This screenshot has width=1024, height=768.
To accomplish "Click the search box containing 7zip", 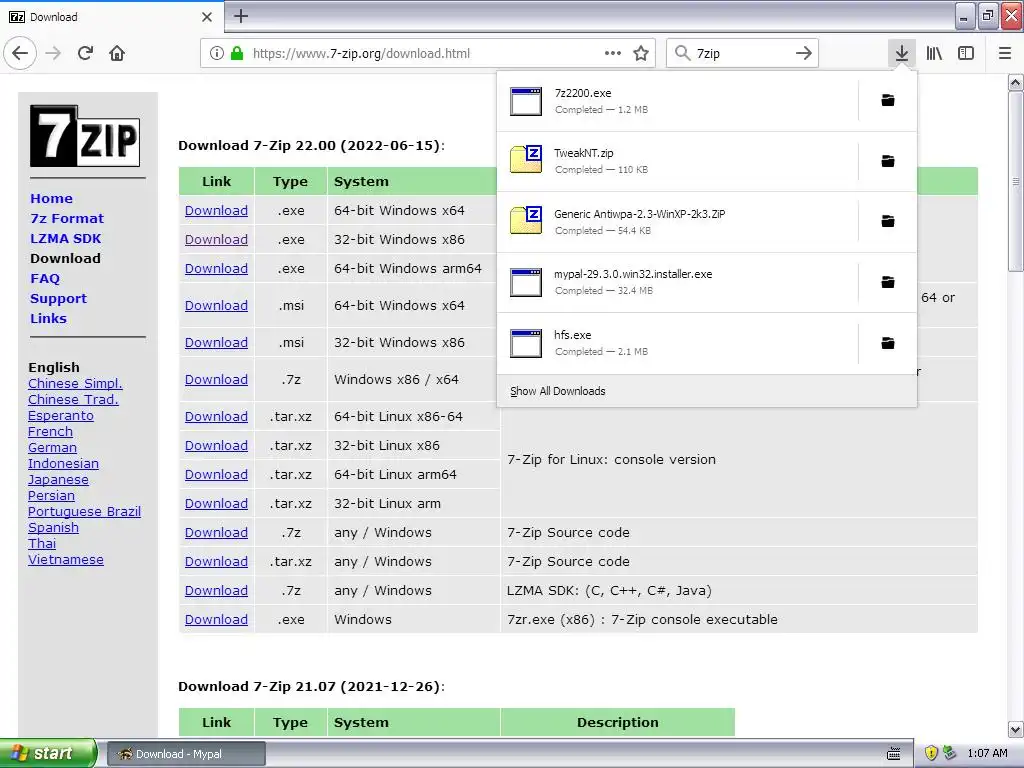I will click(742, 53).
